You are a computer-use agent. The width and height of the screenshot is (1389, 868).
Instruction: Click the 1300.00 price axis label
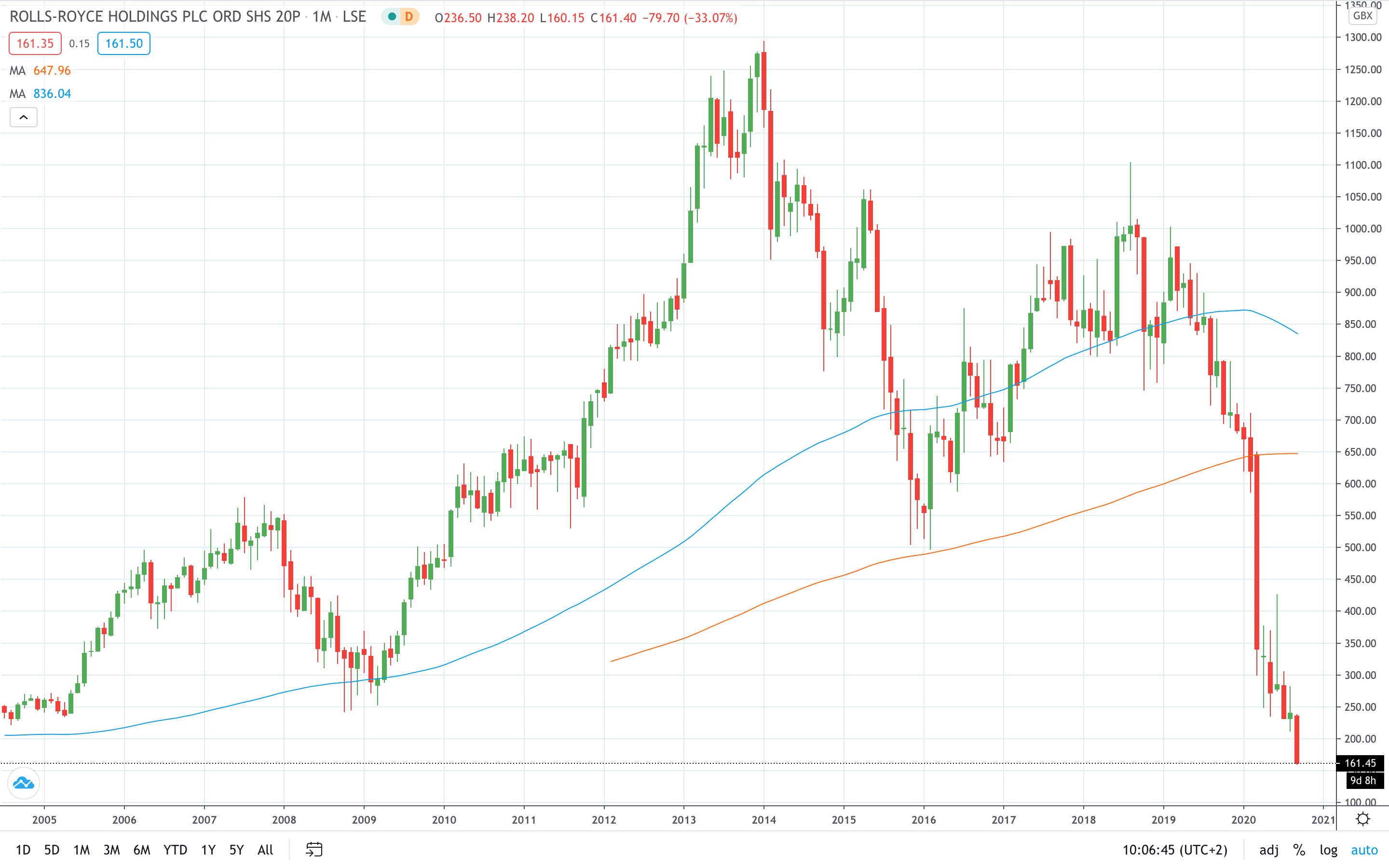(x=1362, y=37)
